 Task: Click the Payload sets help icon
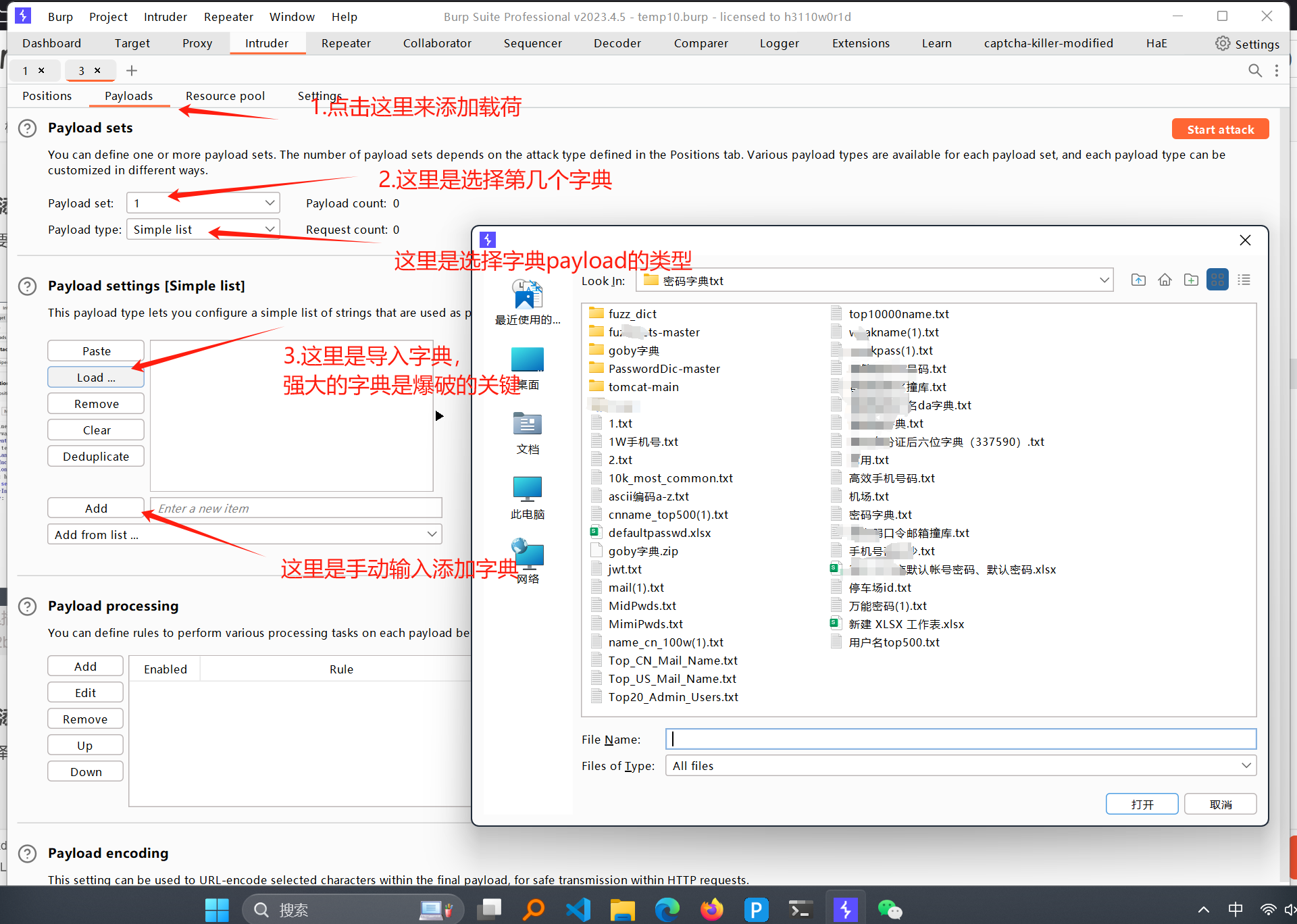coord(27,128)
